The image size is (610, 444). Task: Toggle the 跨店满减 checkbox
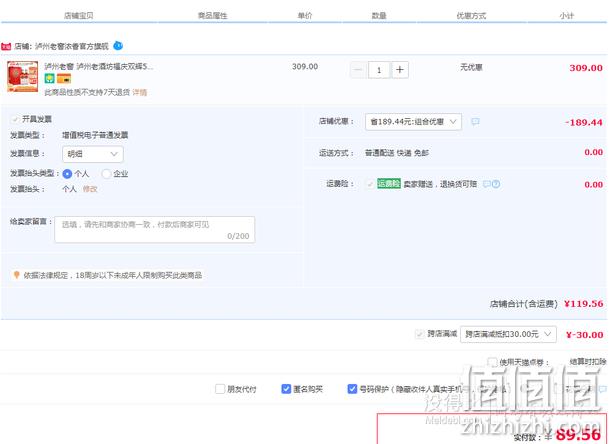pos(419,334)
